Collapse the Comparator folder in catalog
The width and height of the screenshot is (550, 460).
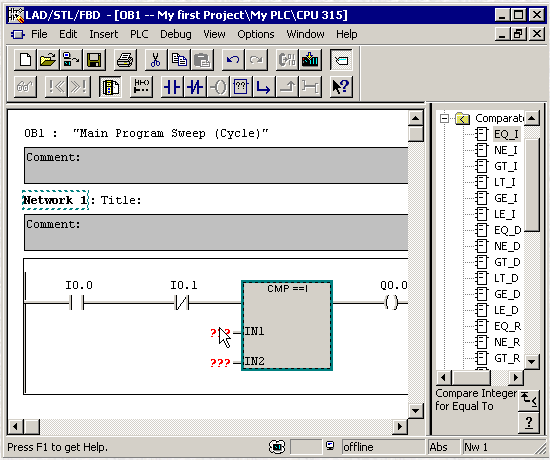pyautogui.click(x=444, y=118)
